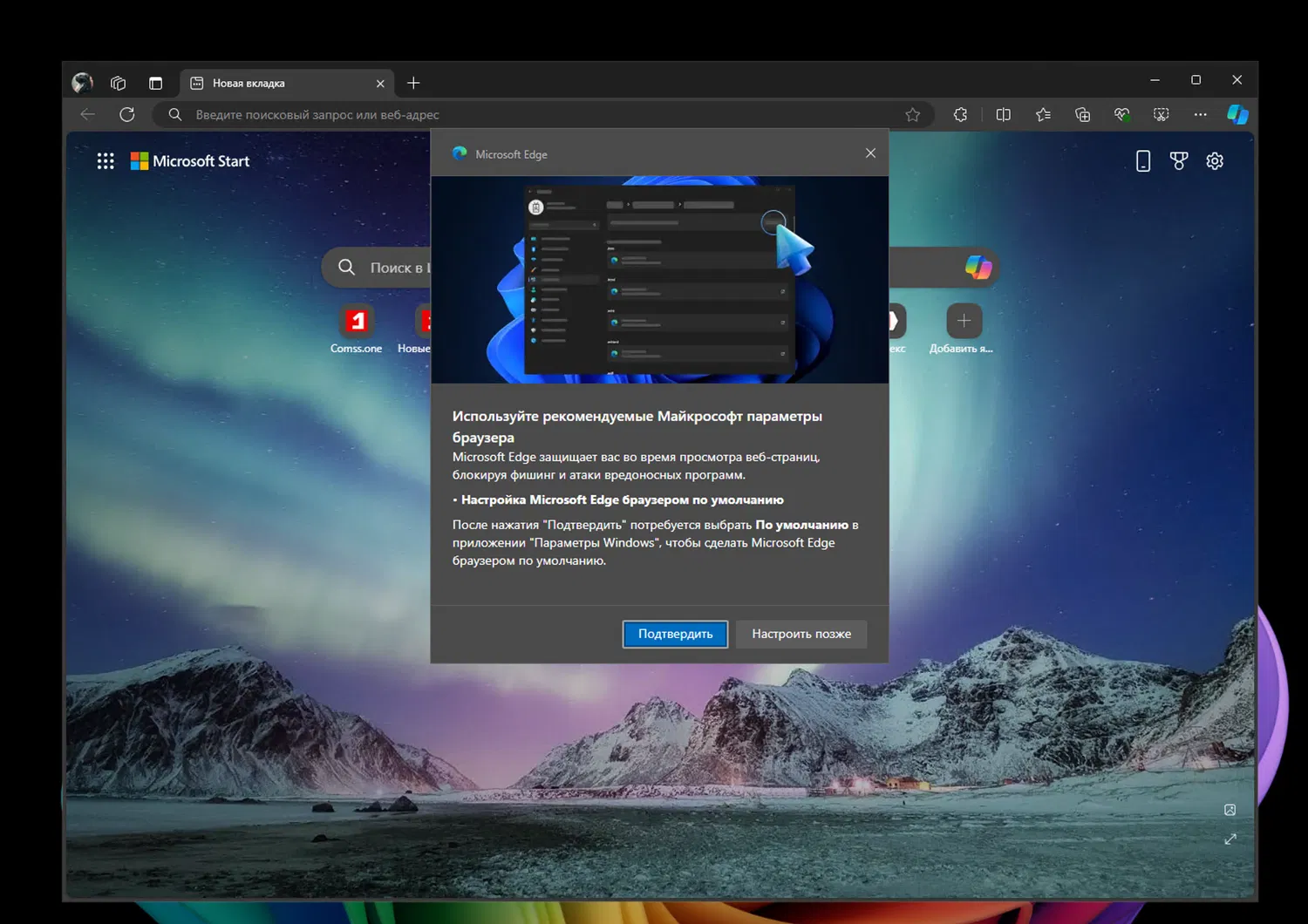Viewport: 1308px width, 924px height.
Task: Click the Edge logo in dialog header
Action: pos(460,153)
